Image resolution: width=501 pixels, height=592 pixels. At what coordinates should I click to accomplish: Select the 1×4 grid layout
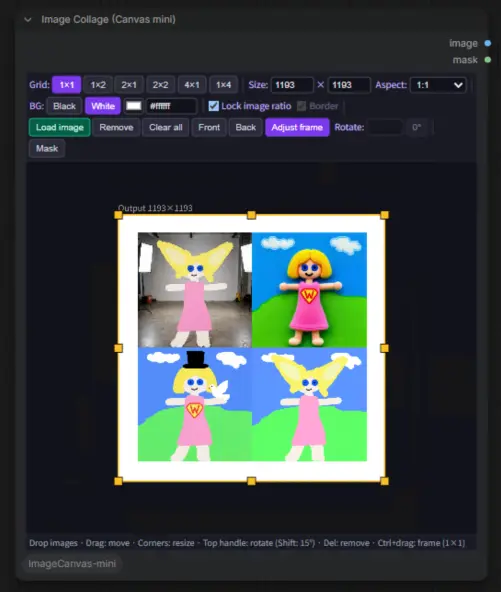224,85
